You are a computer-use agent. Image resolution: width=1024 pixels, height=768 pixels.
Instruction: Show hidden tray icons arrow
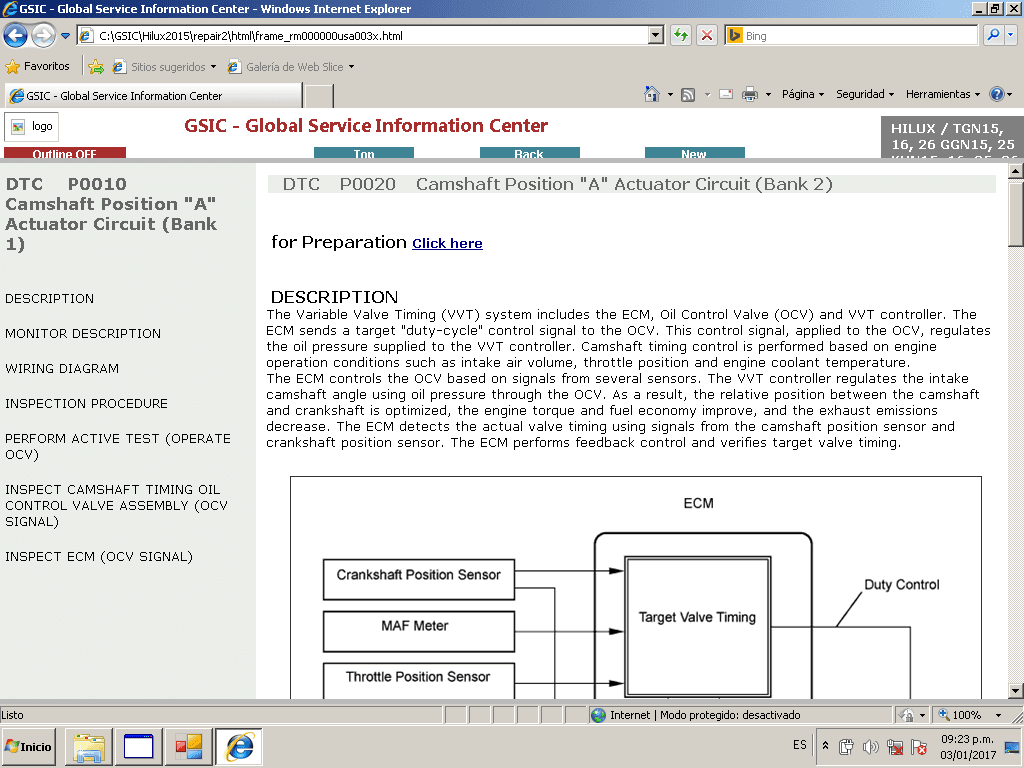click(825, 746)
